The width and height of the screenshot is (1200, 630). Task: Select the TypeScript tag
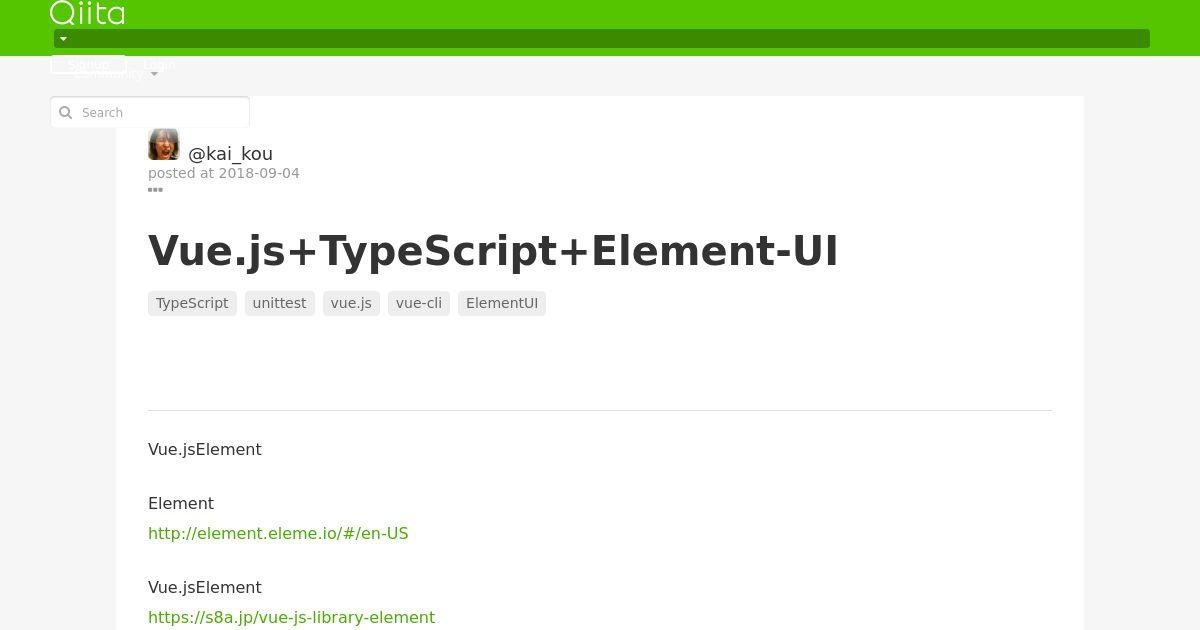[192, 303]
